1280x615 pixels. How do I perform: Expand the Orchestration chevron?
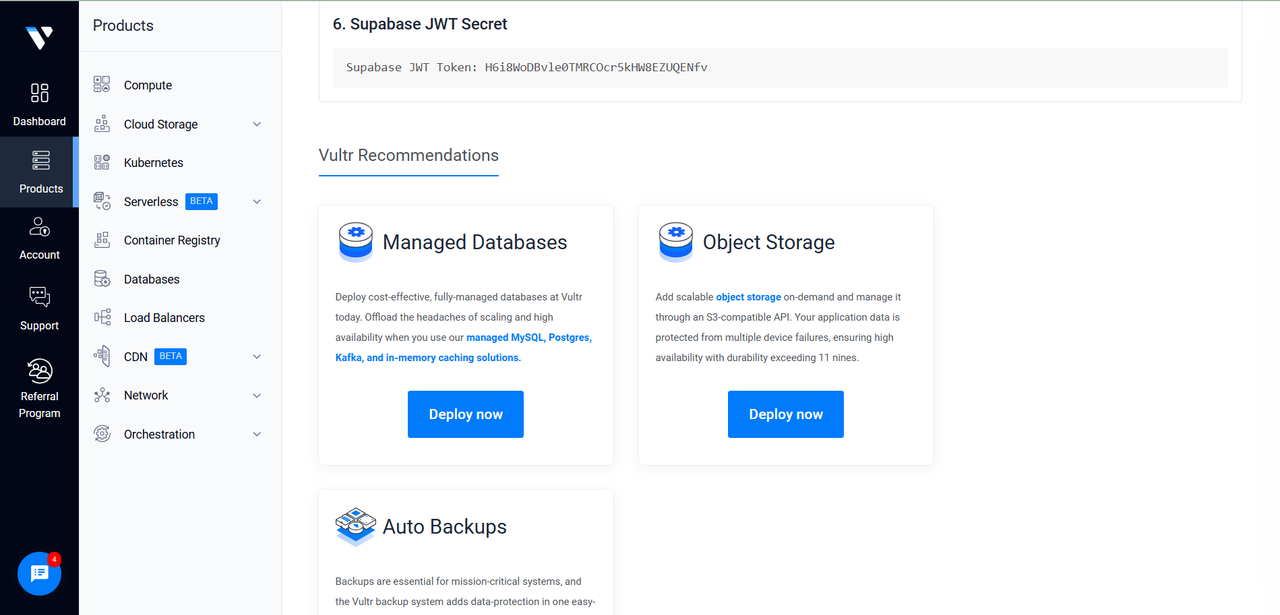point(257,434)
